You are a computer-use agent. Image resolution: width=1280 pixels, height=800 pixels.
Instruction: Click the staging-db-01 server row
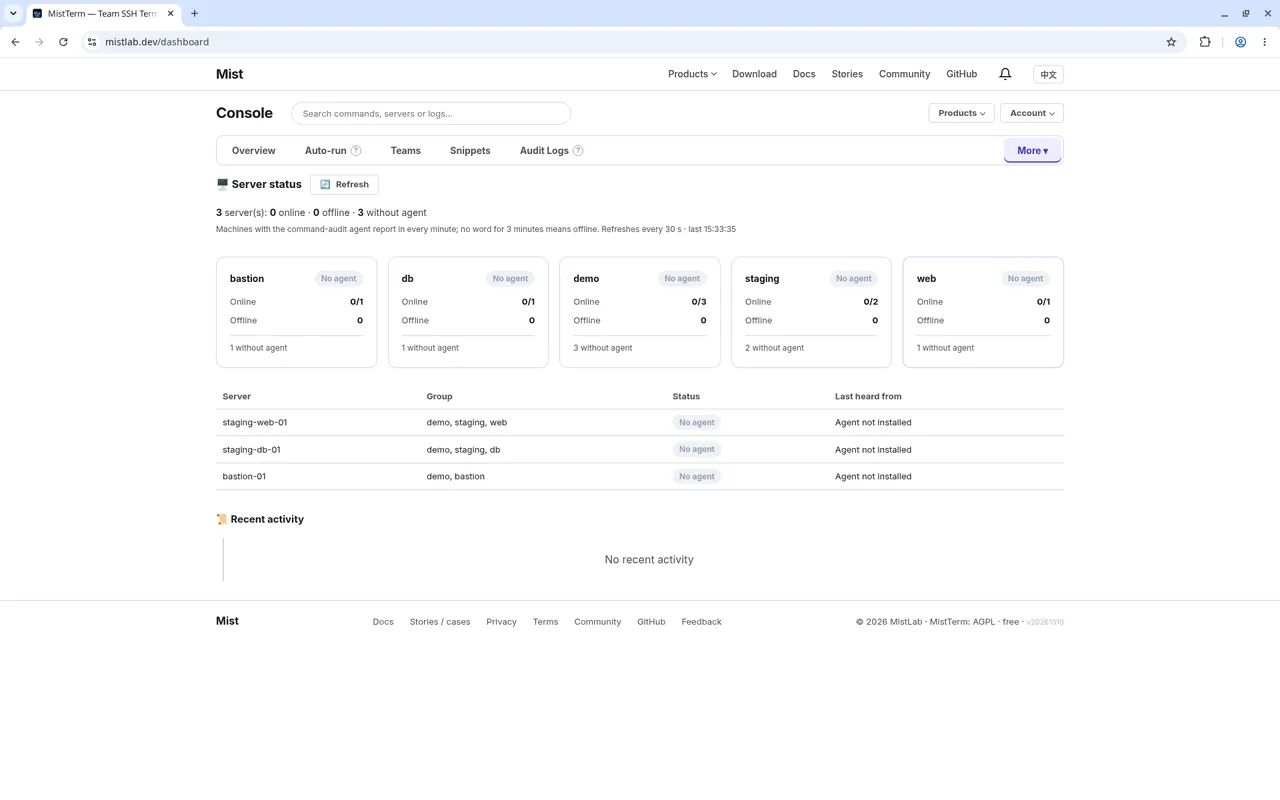(x=640, y=449)
